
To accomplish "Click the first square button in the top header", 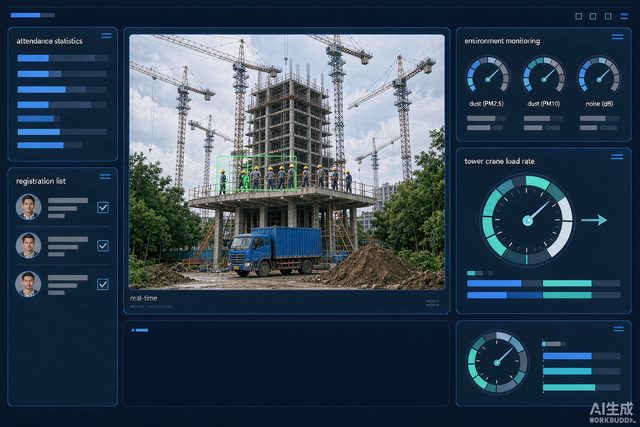I will tap(578, 16).
